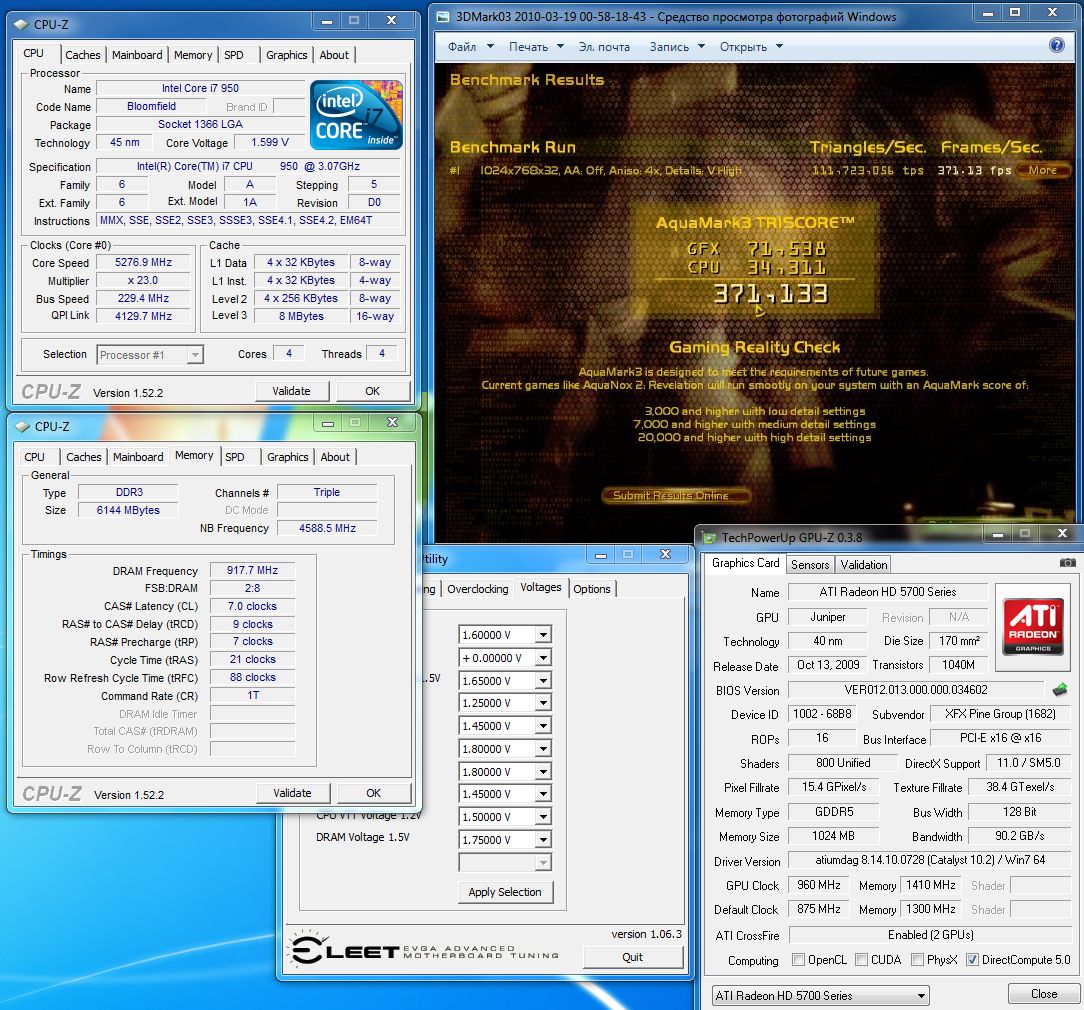Click Эл. почта in Photo Viewer toolbar
This screenshot has width=1084, height=1010.
[x=604, y=46]
